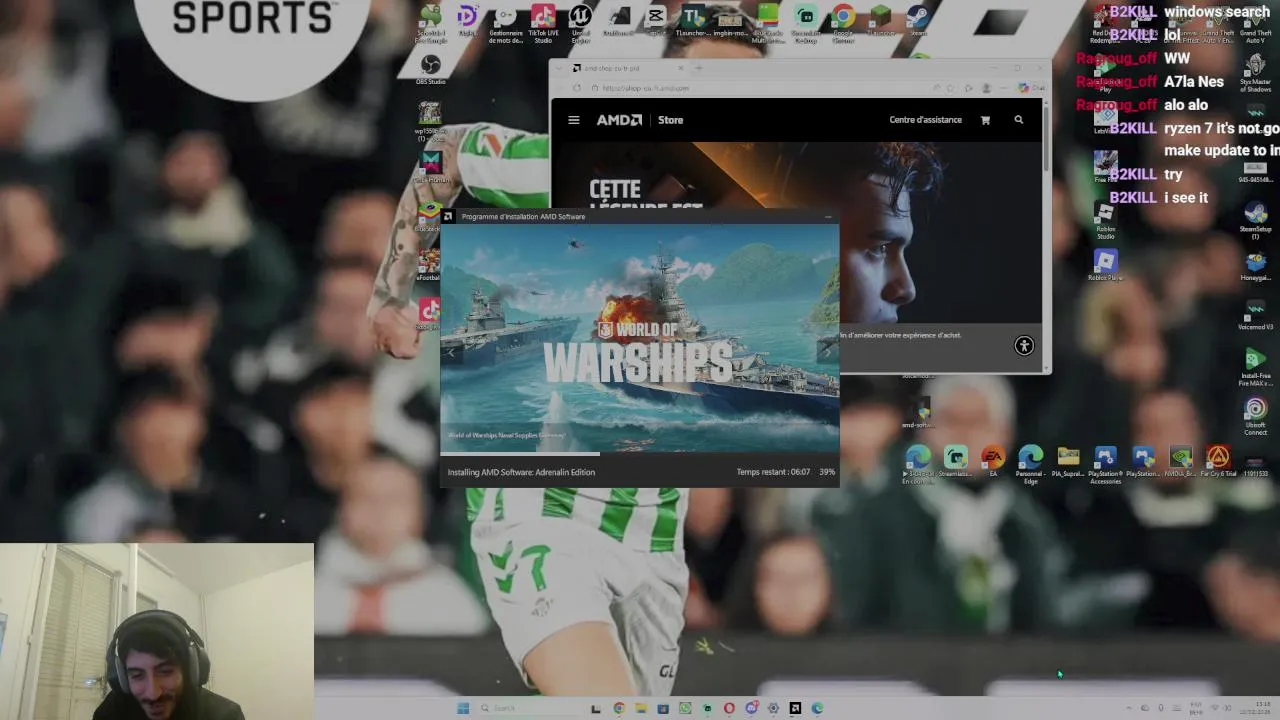The width and height of the screenshot is (1280, 720).
Task: Open the TLauncher Python-logo desktop icon
Action: pos(693,21)
